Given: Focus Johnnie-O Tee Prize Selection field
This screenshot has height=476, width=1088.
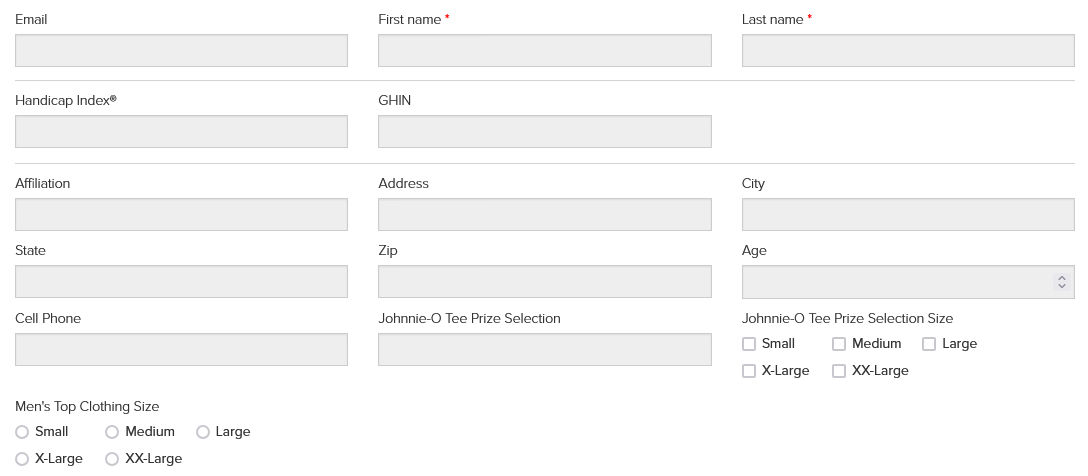Looking at the screenshot, I should click(544, 350).
